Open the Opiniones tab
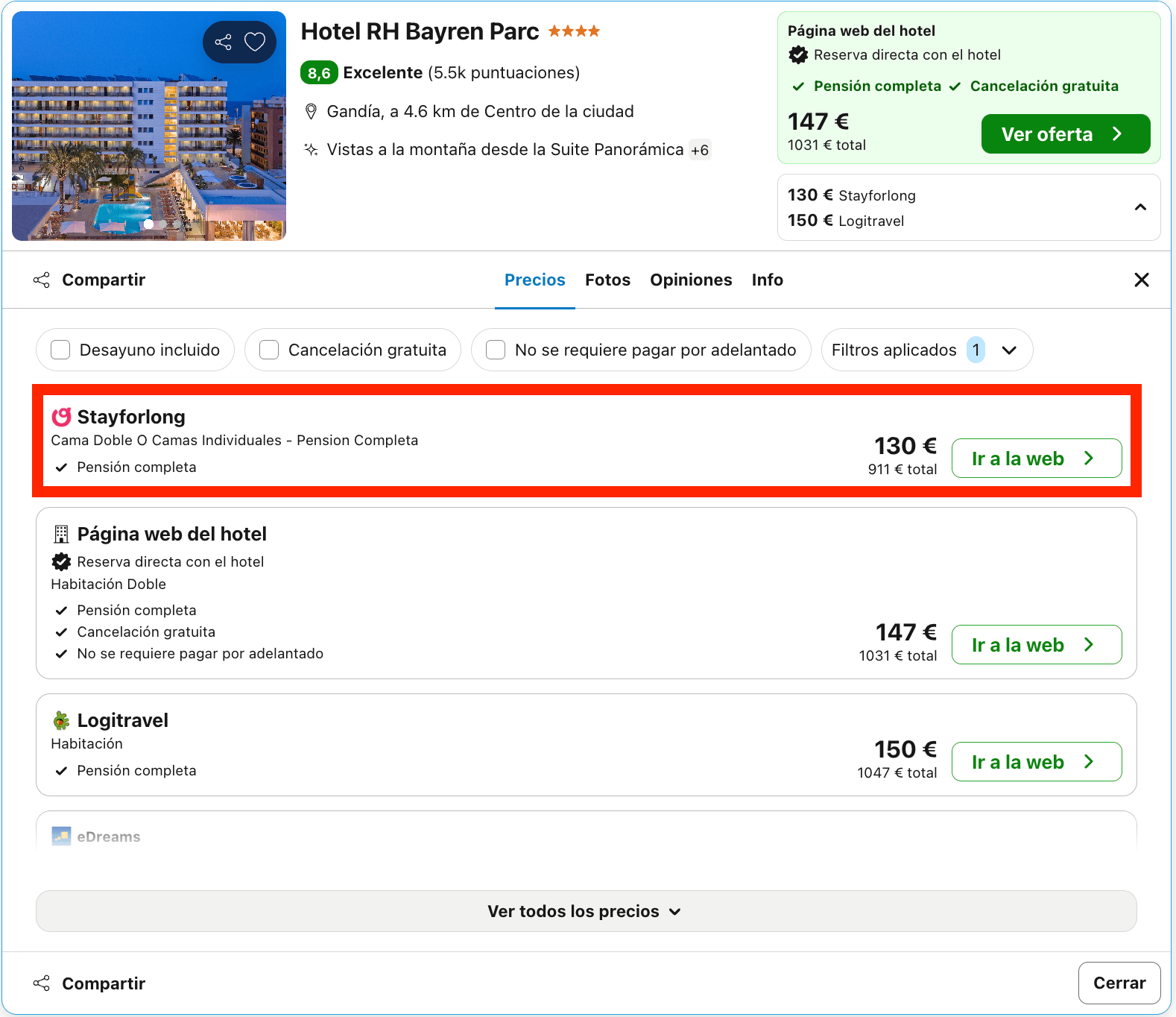 point(691,280)
